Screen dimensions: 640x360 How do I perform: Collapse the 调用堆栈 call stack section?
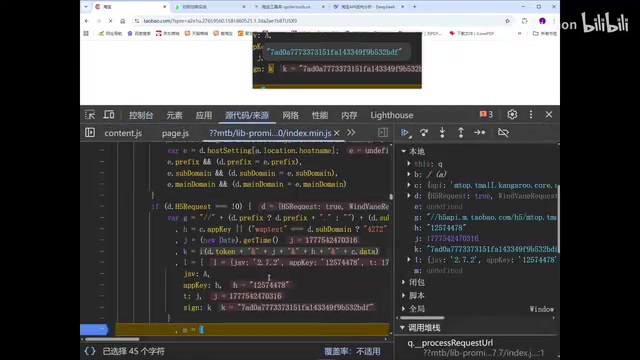(x=403, y=328)
